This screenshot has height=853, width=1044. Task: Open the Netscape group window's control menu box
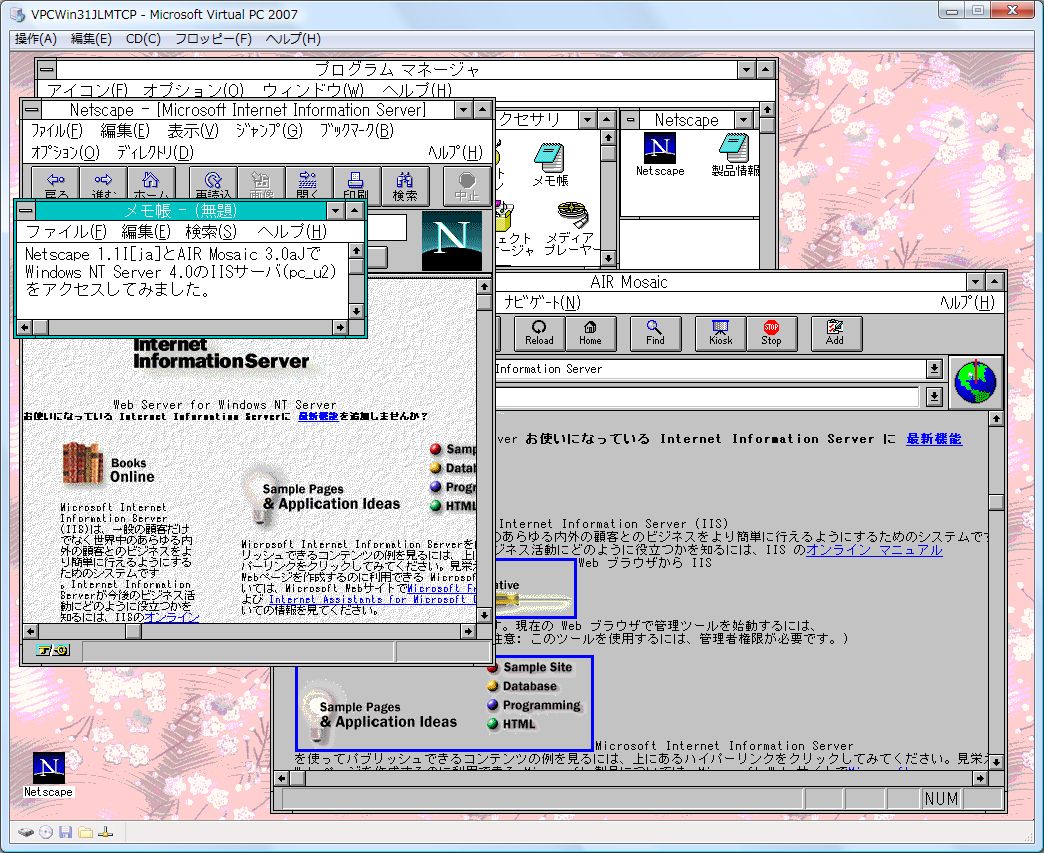(630, 120)
